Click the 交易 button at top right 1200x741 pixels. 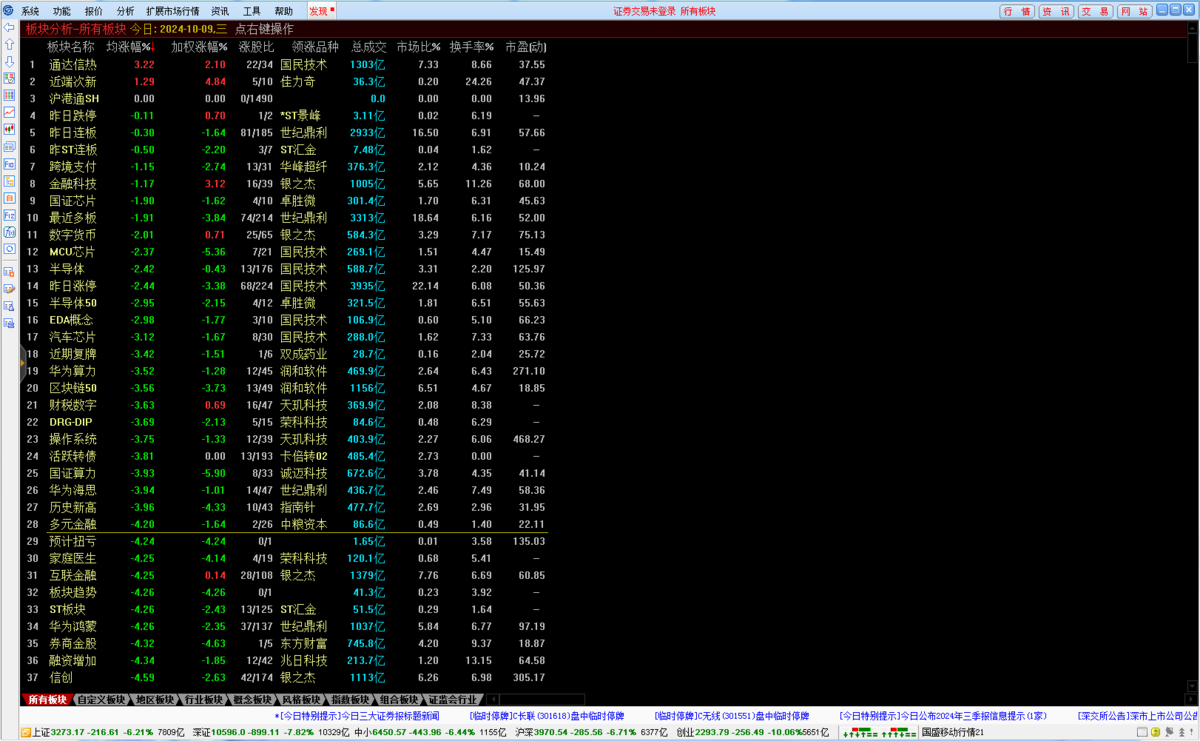click(1095, 11)
